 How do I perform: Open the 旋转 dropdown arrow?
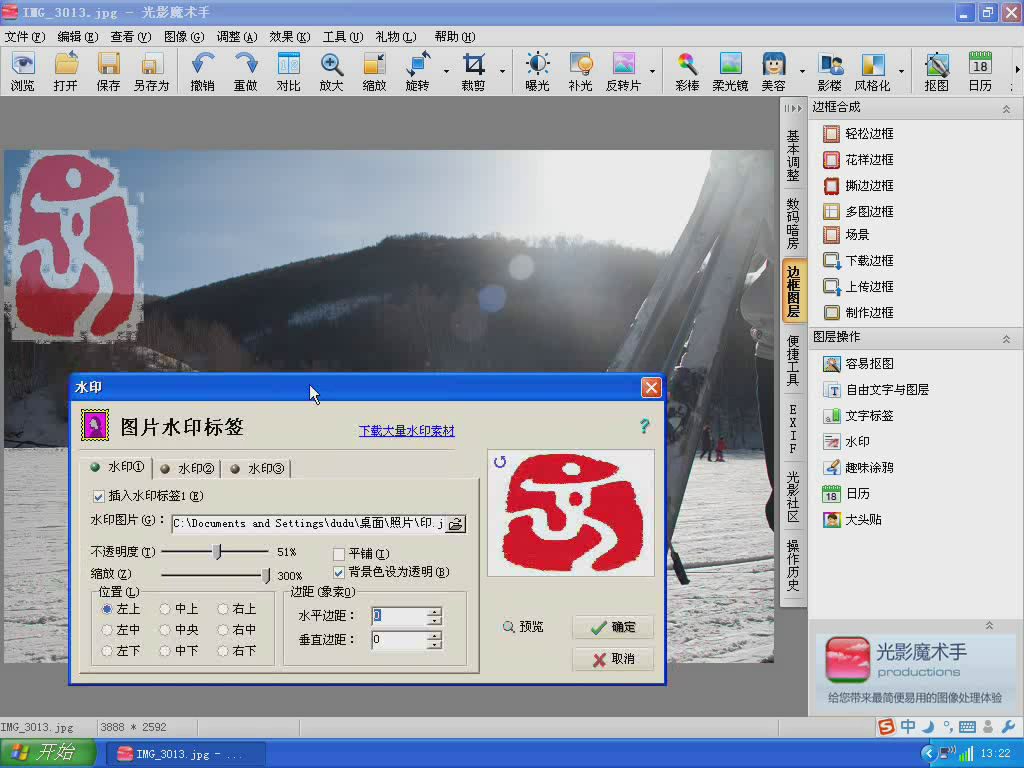pyautogui.click(x=447, y=71)
